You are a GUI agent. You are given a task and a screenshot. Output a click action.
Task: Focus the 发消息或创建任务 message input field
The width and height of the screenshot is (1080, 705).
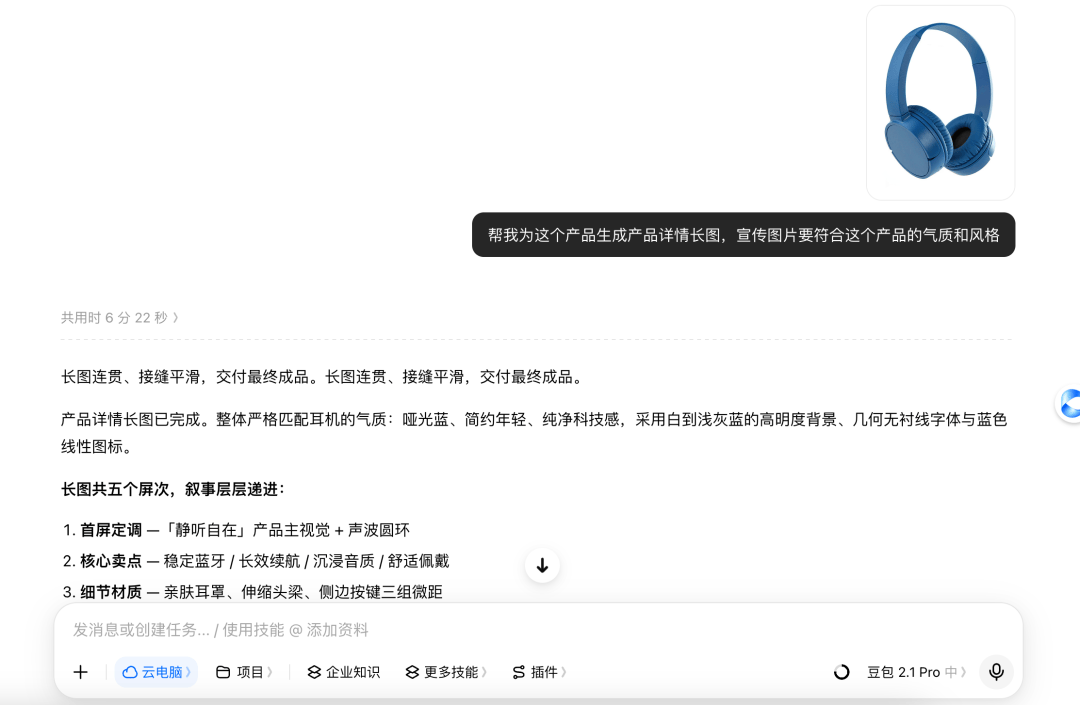tap(537, 630)
